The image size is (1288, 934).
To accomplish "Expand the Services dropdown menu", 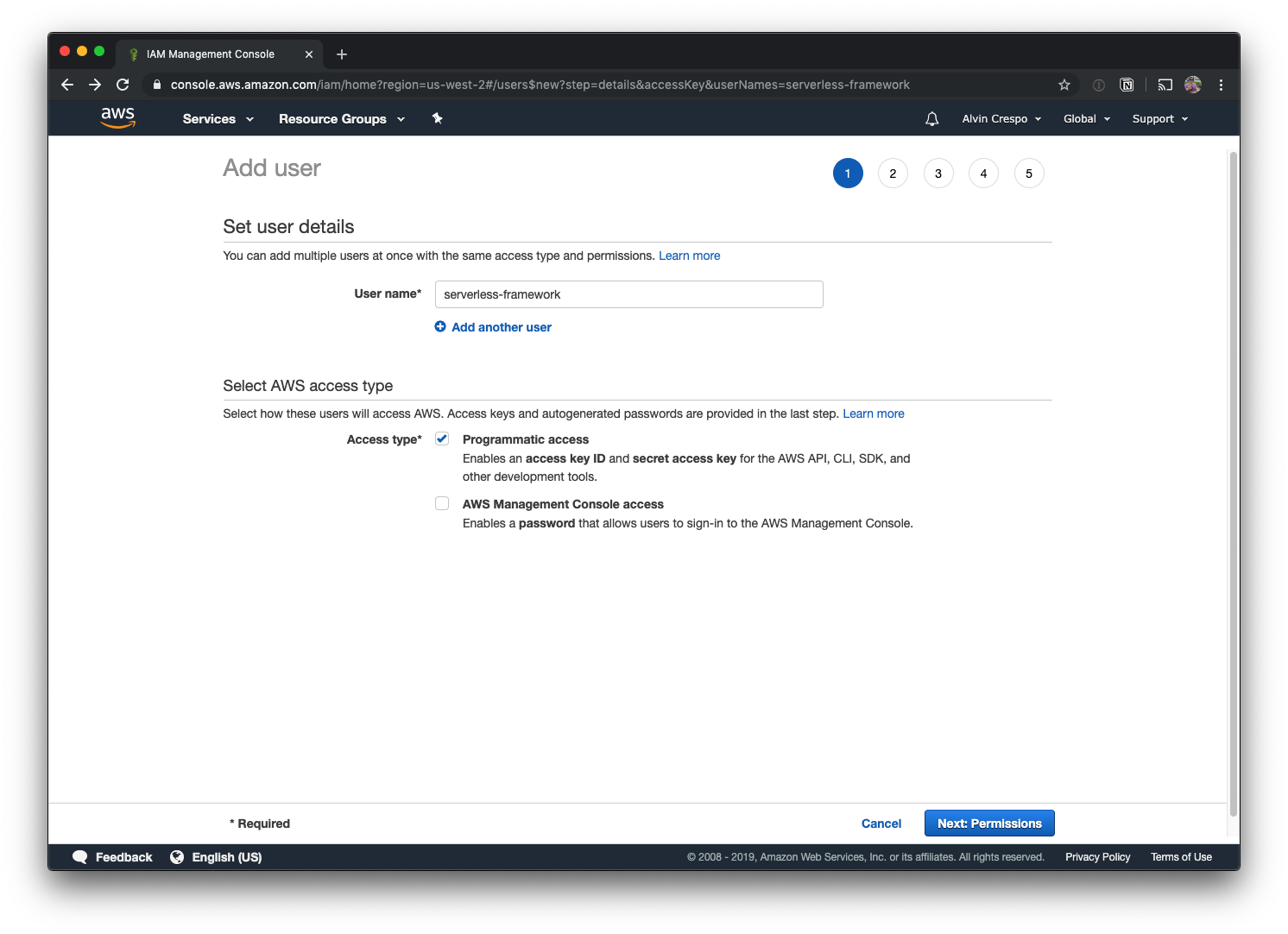I will tap(218, 119).
